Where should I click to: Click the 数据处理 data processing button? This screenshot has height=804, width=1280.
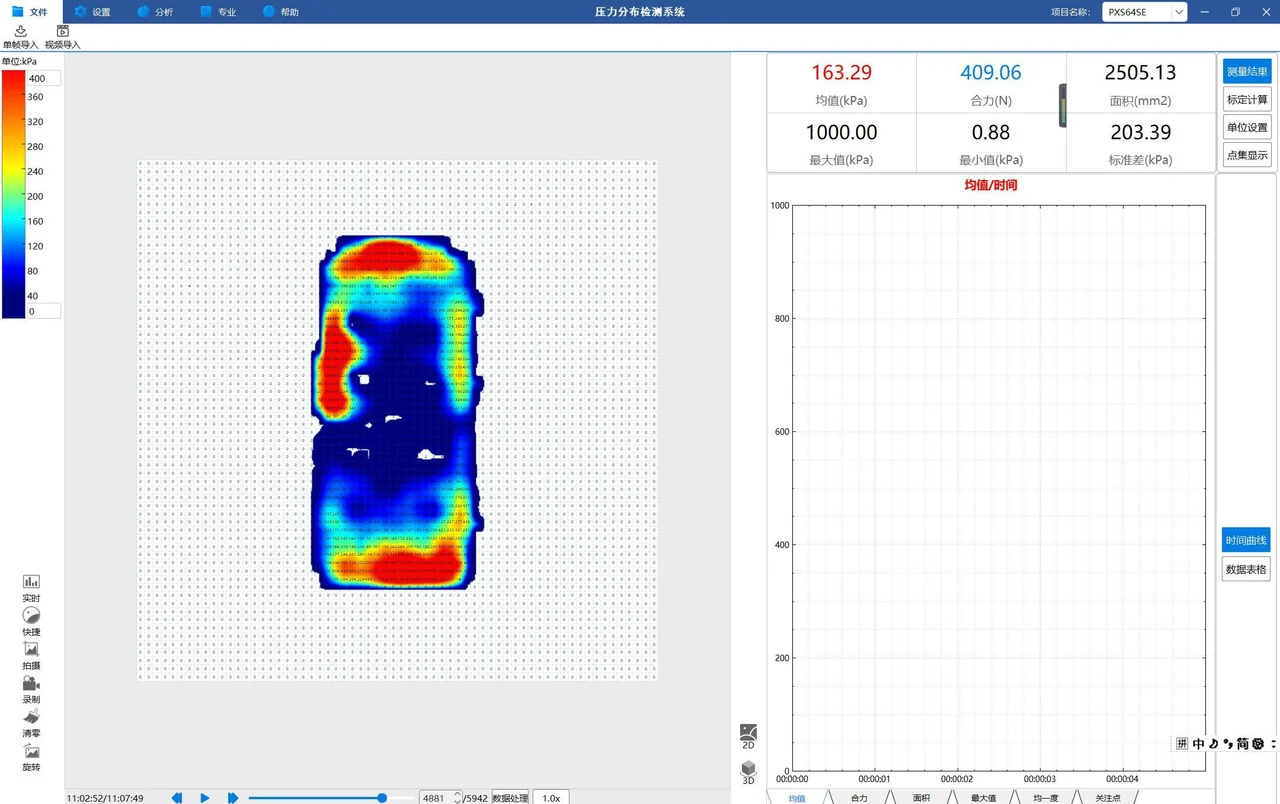[510, 798]
